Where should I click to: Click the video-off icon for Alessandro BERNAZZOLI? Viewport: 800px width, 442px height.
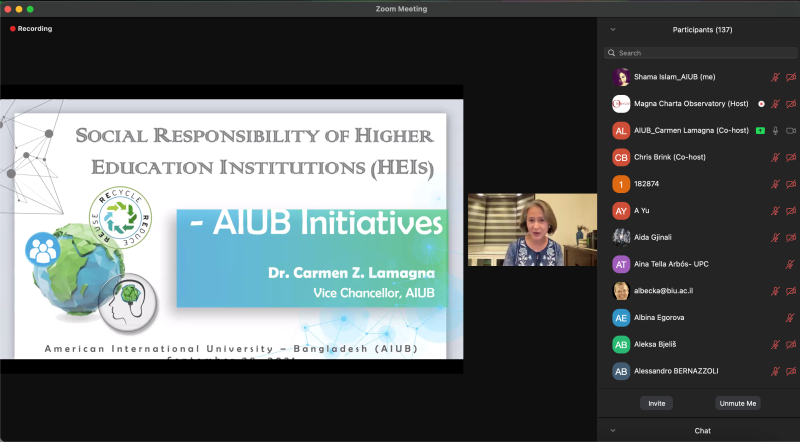[x=790, y=371]
